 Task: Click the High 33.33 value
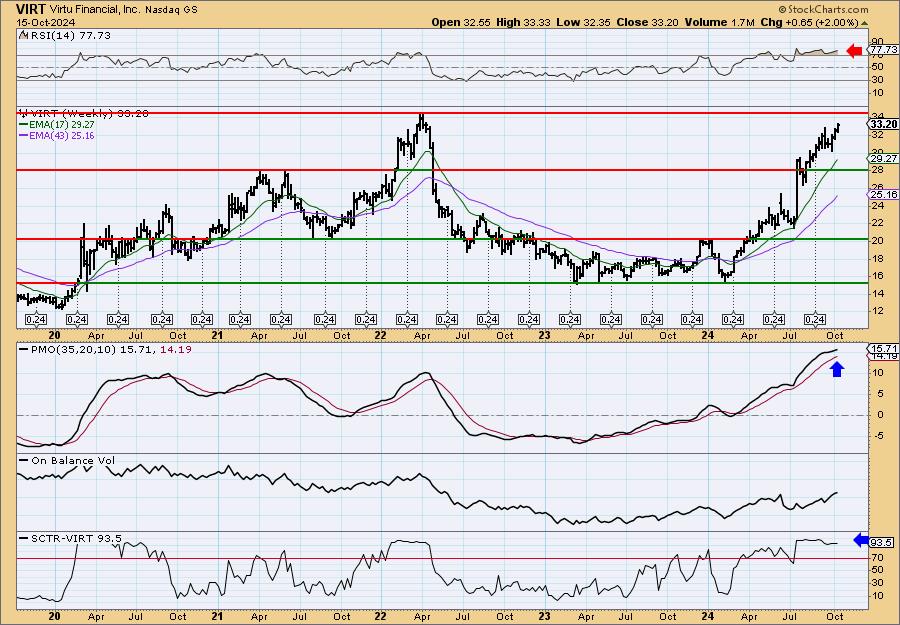pos(521,22)
